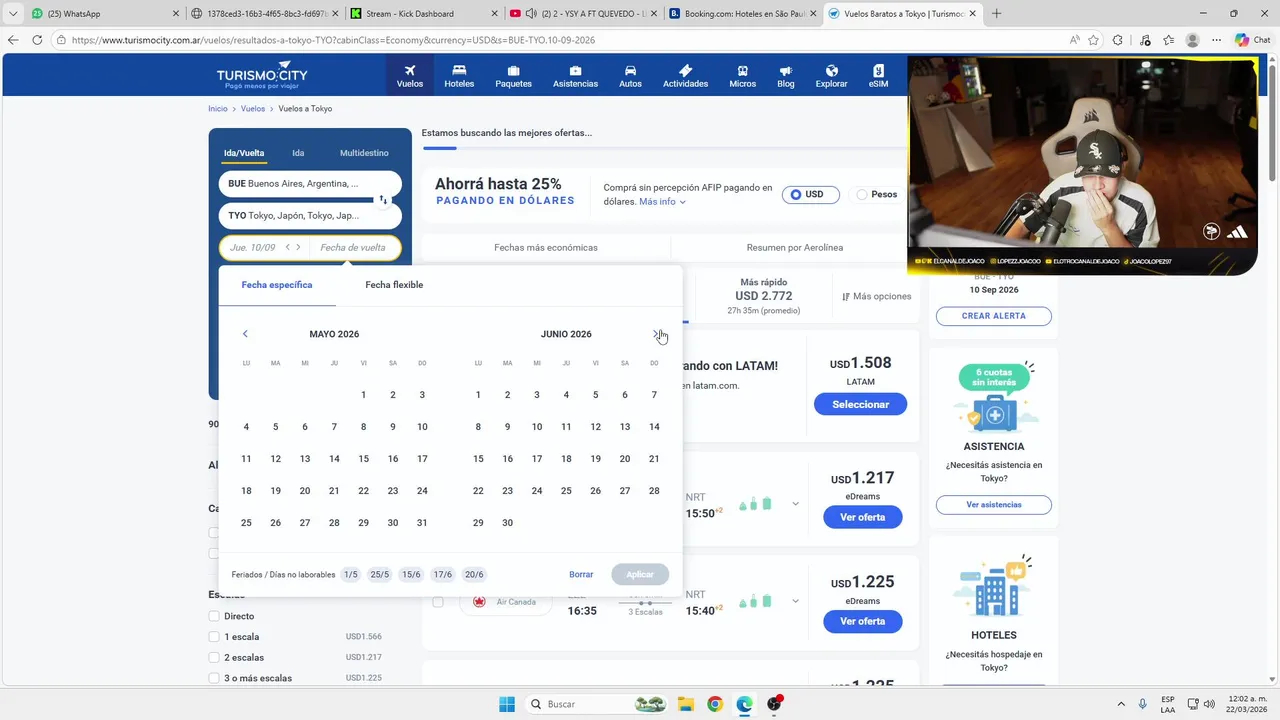
Task: Click Seleccionar button for LATAM
Action: coord(860,404)
